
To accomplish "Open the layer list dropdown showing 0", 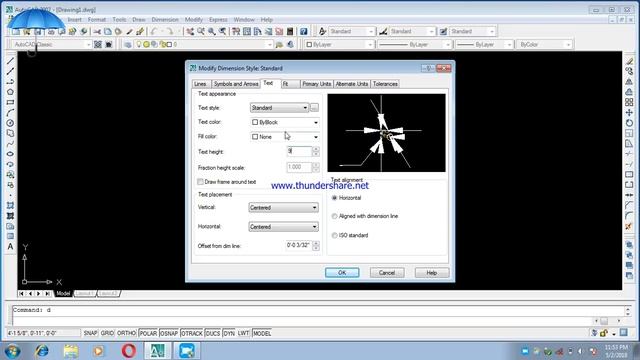I will tap(204, 44).
